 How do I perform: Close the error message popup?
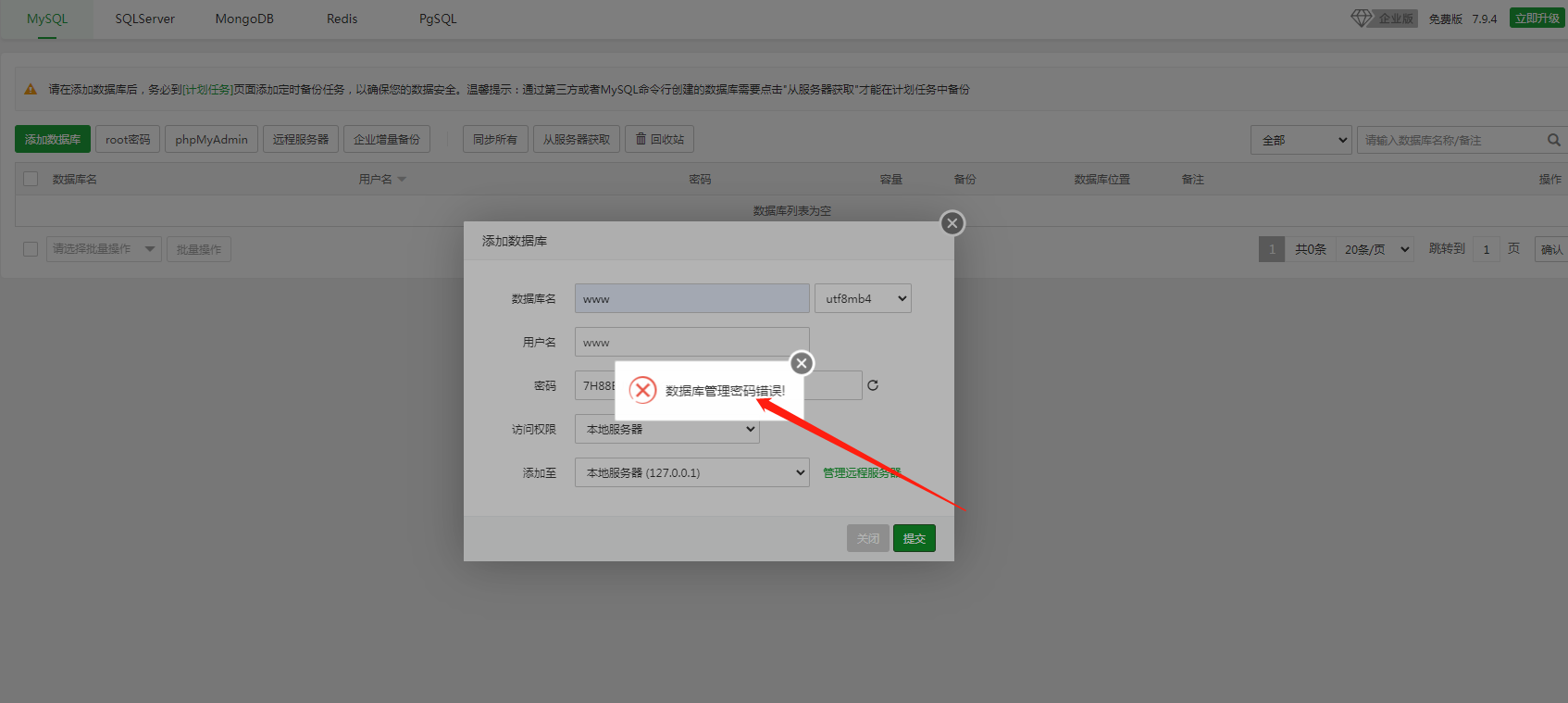point(802,363)
